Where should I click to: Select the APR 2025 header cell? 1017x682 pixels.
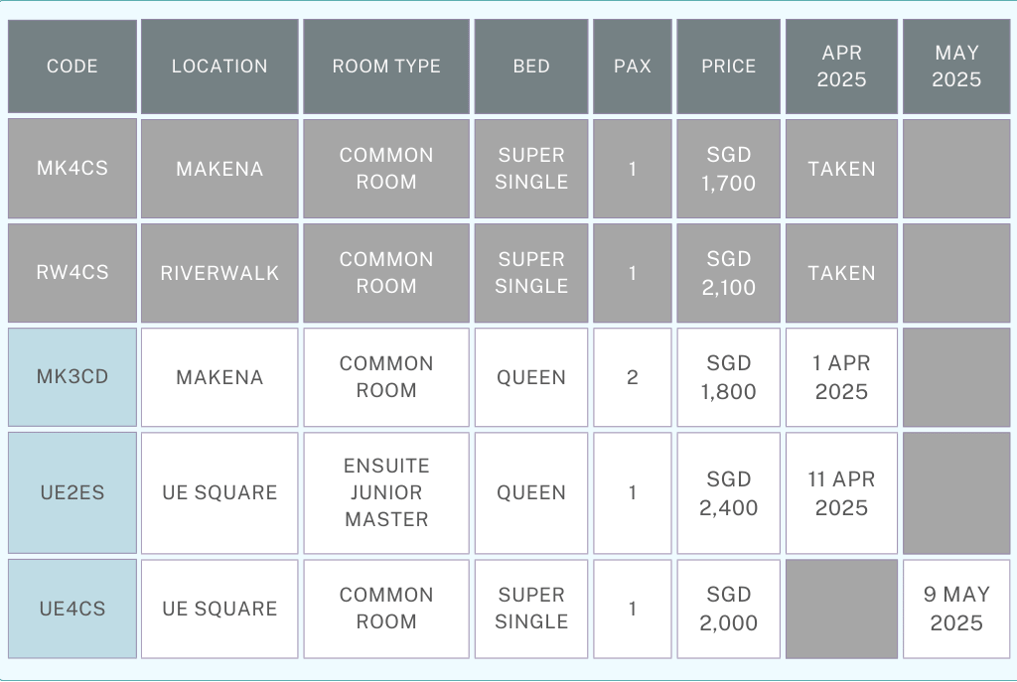[x=841, y=66]
